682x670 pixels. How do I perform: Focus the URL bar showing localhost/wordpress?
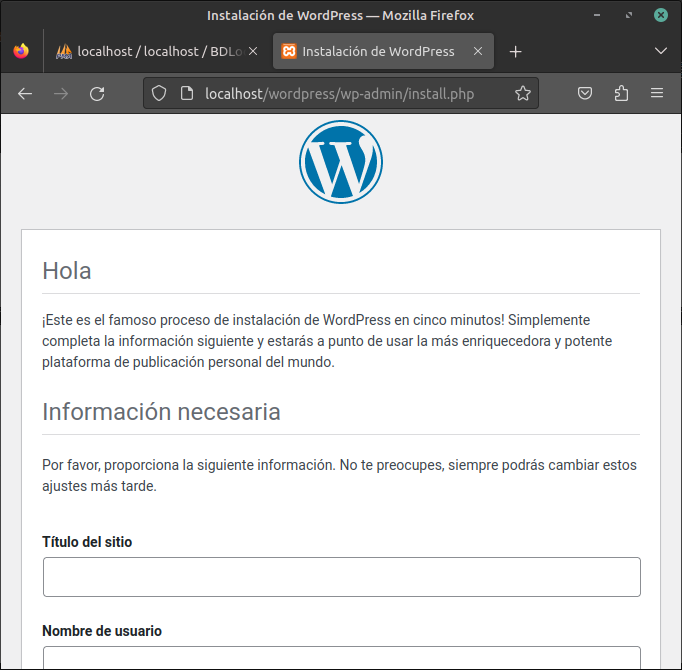(x=339, y=94)
